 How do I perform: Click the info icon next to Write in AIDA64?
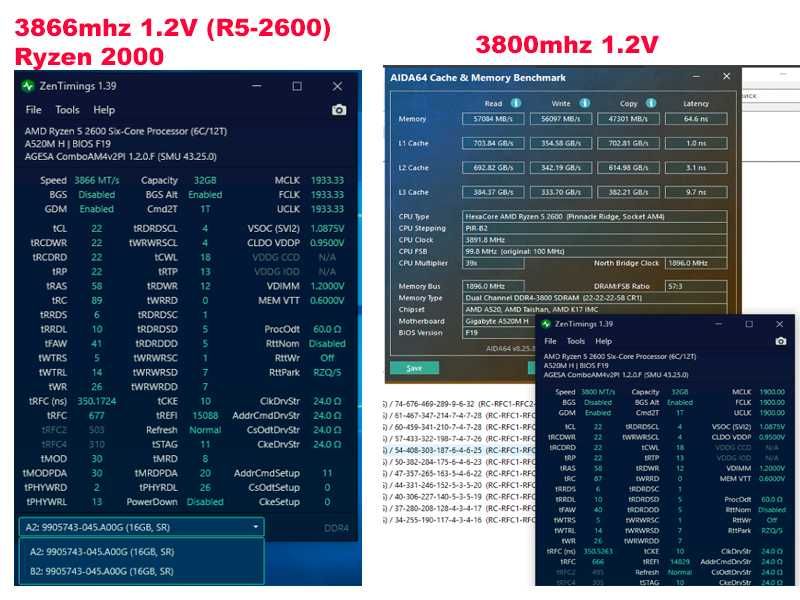point(584,103)
